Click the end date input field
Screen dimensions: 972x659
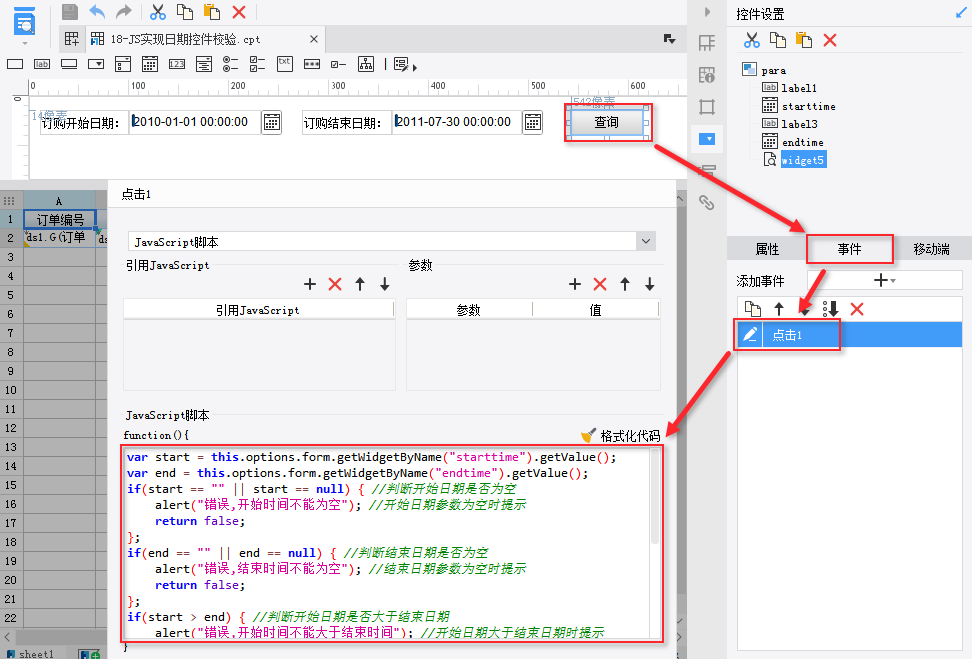point(457,122)
